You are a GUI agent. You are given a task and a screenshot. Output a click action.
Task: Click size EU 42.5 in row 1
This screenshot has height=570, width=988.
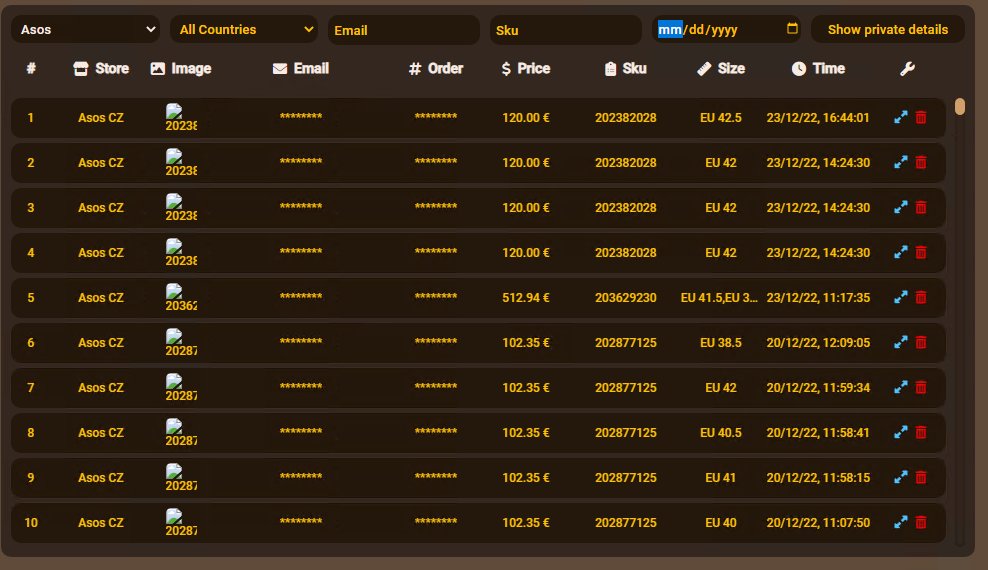click(x=721, y=118)
